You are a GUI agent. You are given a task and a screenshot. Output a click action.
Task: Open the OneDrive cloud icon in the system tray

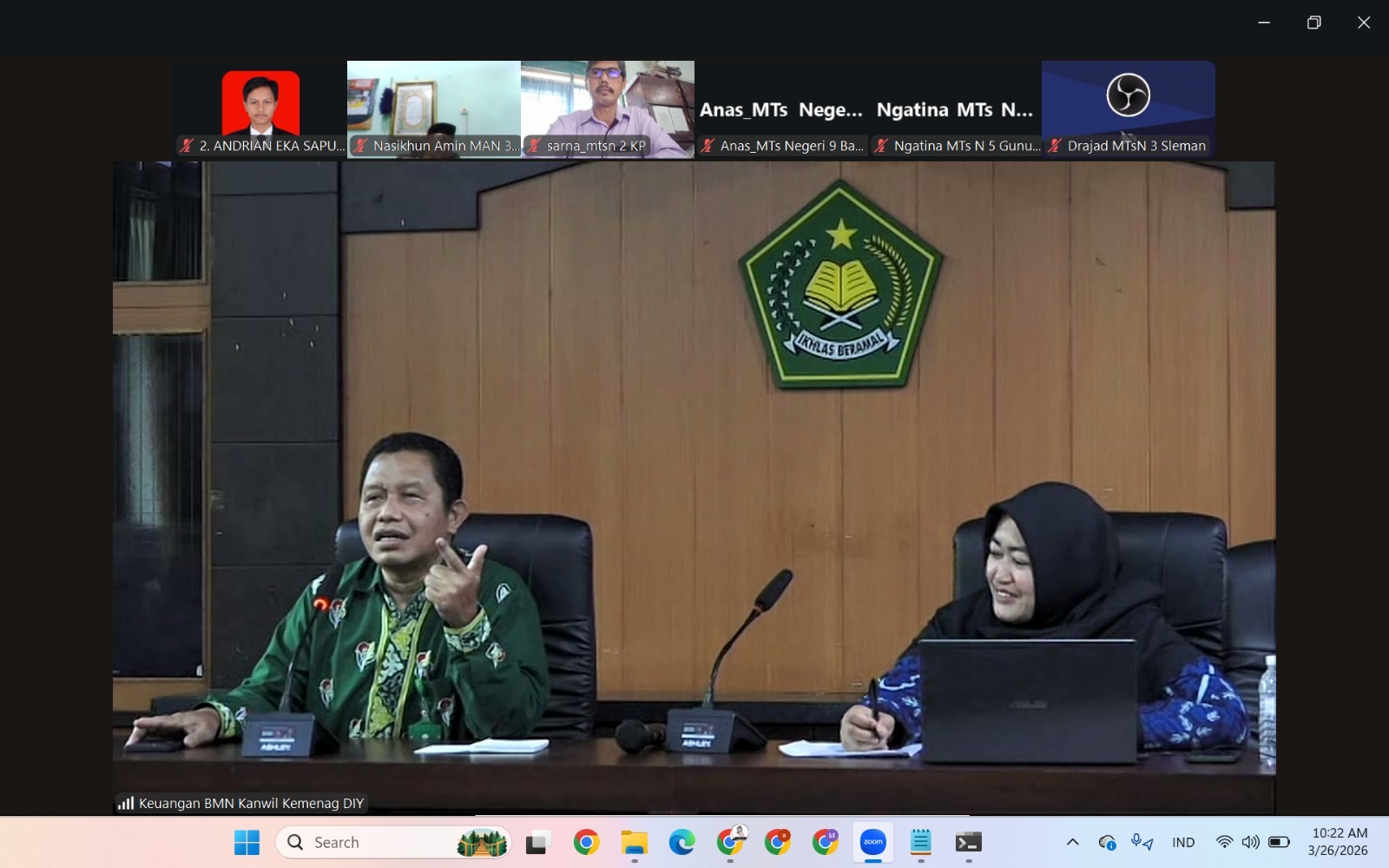click(1108, 841)
